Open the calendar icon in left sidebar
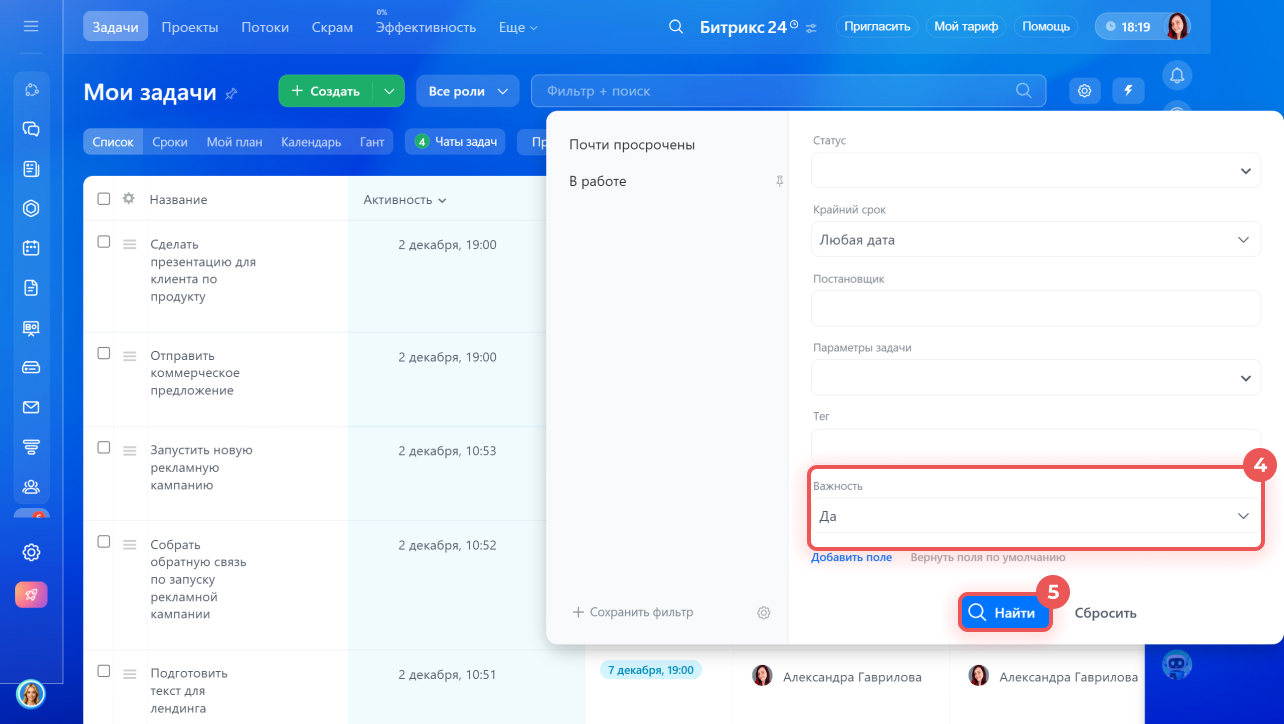The width and height of the screenshot is (1284, 724). click(31, 248)
